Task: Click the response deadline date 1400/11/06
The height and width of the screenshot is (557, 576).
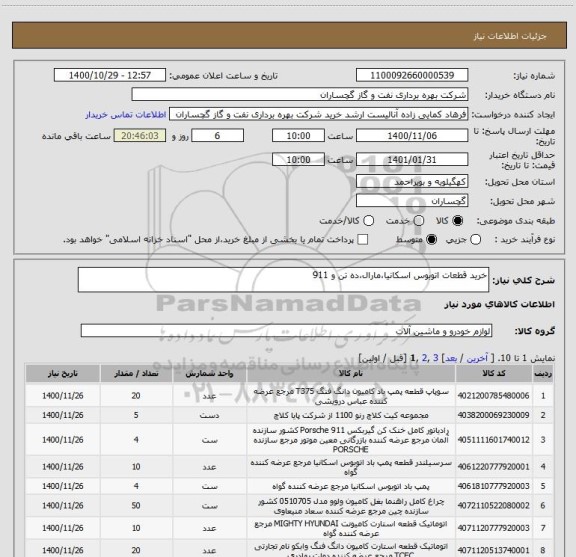Action: [412, 136]
